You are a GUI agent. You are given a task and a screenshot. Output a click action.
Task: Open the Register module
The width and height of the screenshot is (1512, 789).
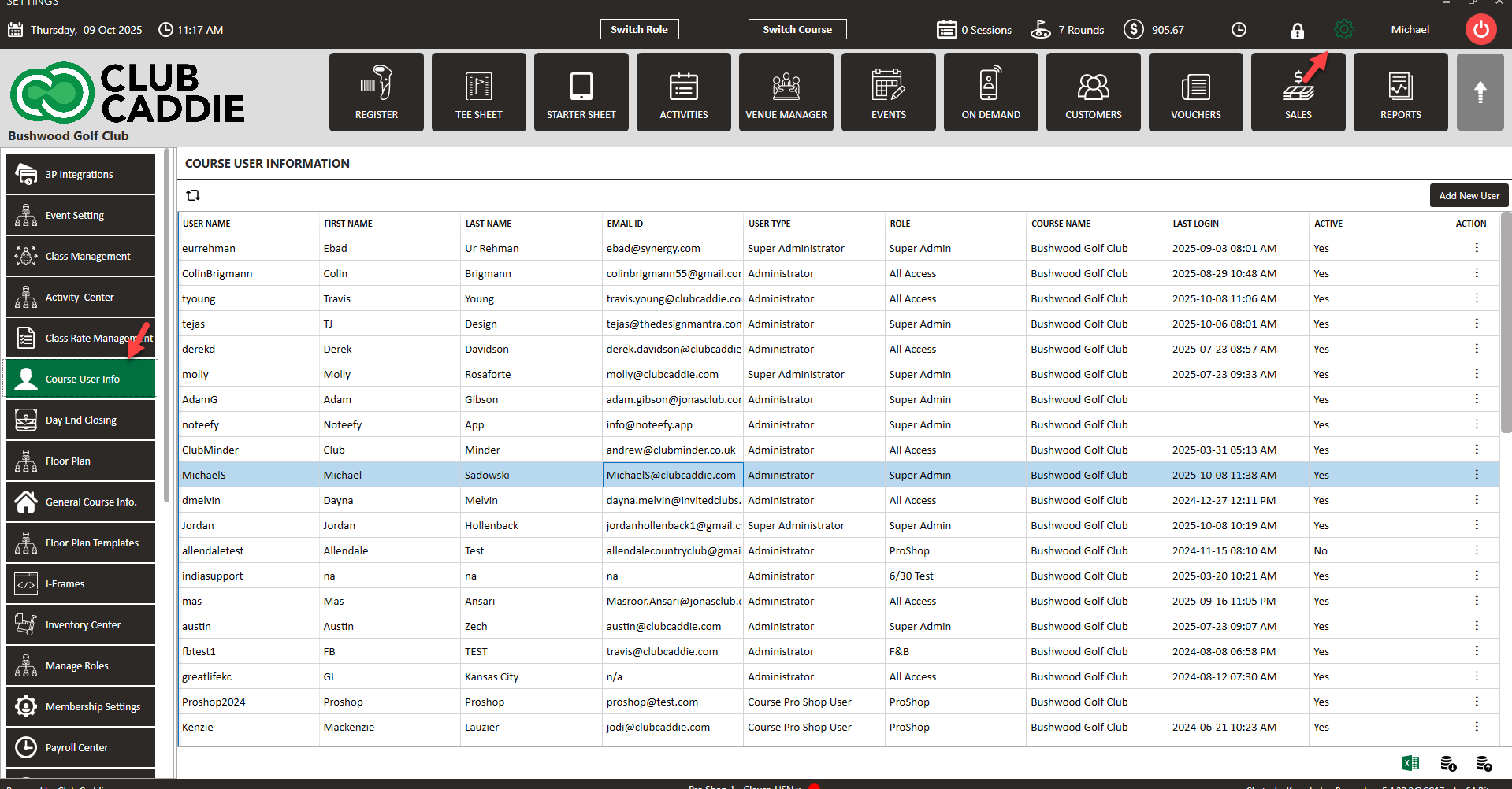(x=376, y=92)
